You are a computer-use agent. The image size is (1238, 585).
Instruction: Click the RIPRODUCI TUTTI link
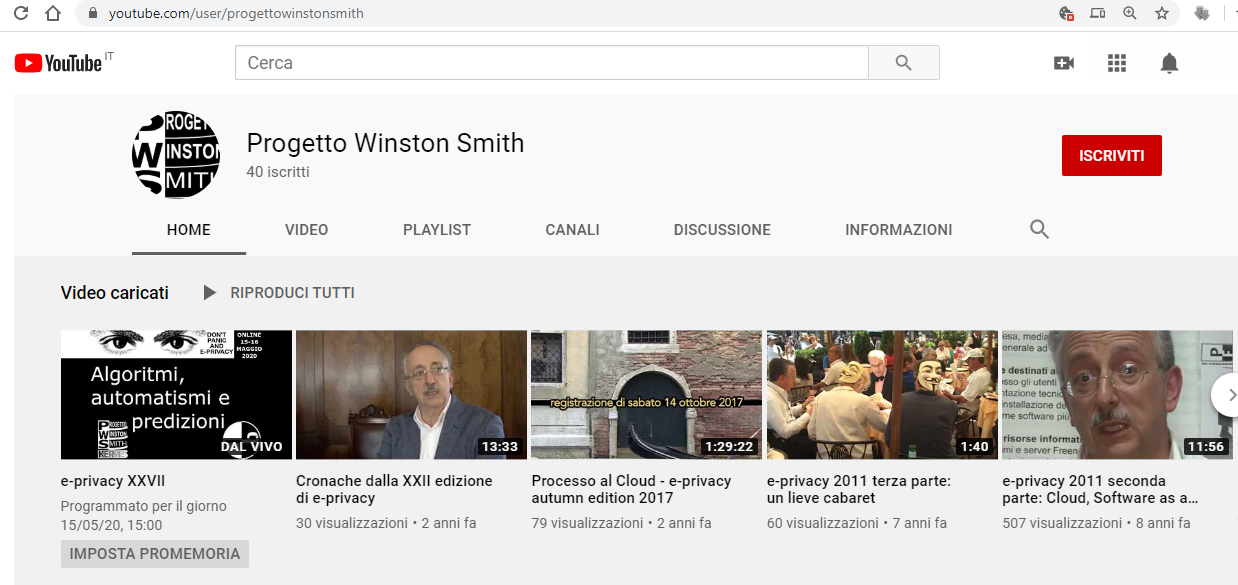(292, 293)
